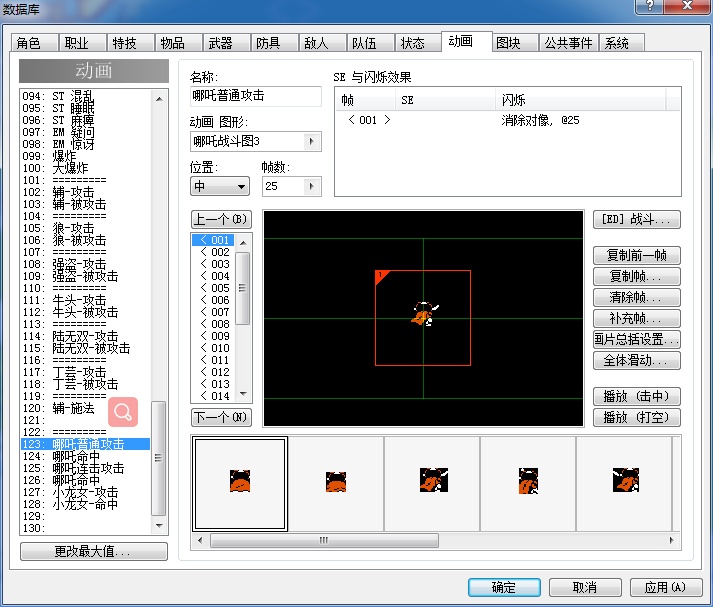Switch to the 系统 tab
713x607 pixels.
pyautogui.click(x=622, y=43)
